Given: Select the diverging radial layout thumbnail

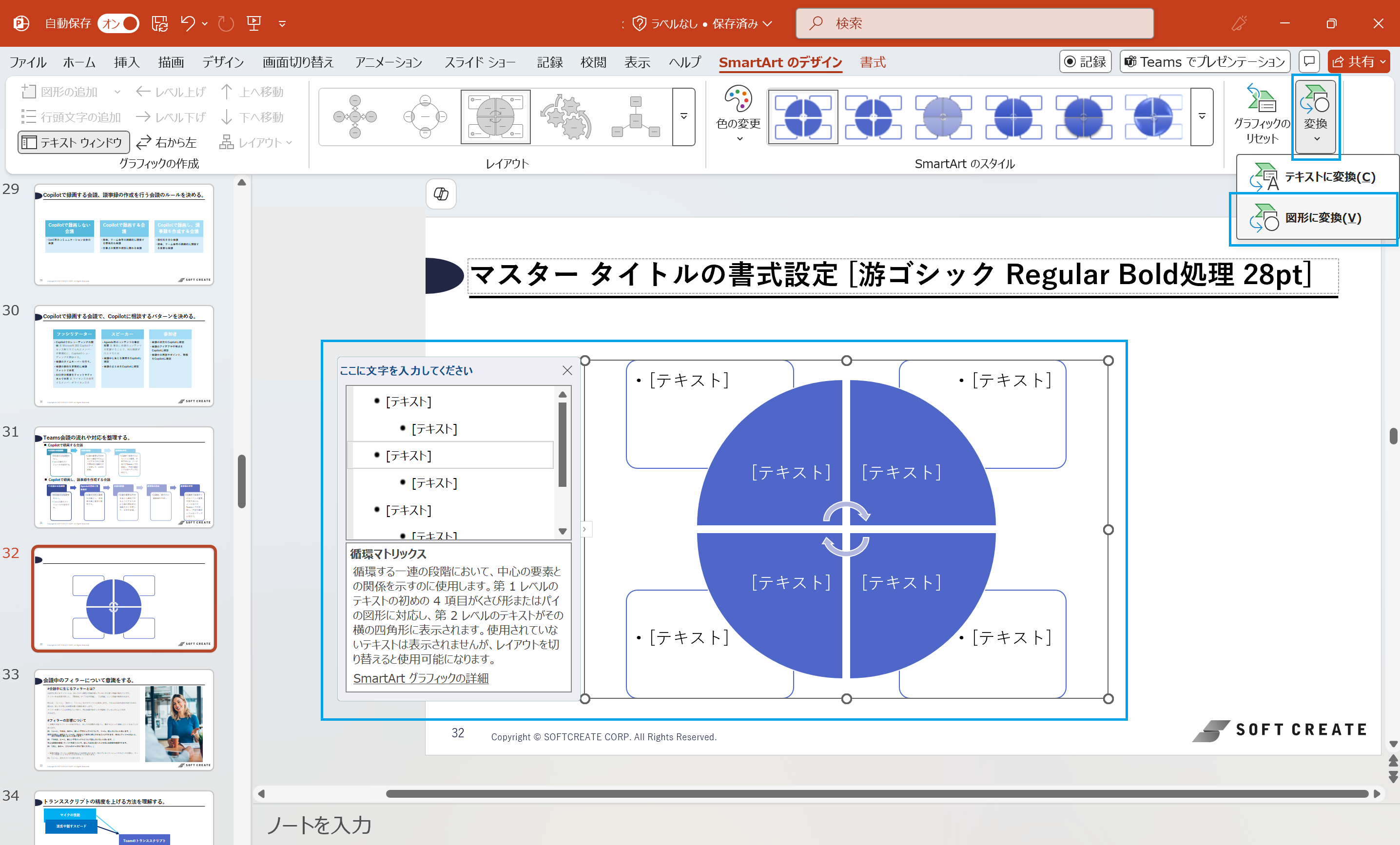Looking at the screenshot, I should tap(425, 116).
